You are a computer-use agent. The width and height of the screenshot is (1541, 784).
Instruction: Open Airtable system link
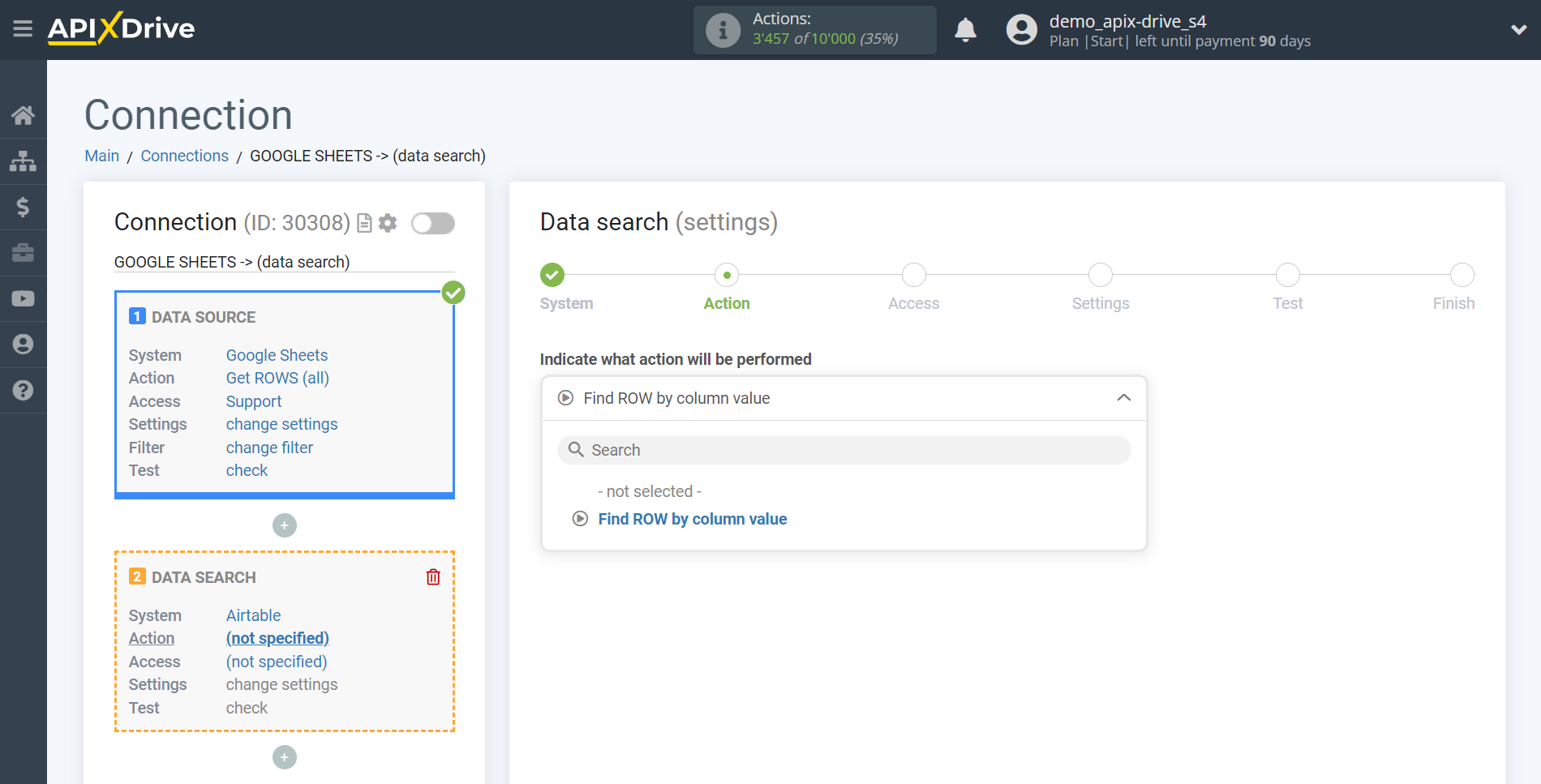(253, 615)
